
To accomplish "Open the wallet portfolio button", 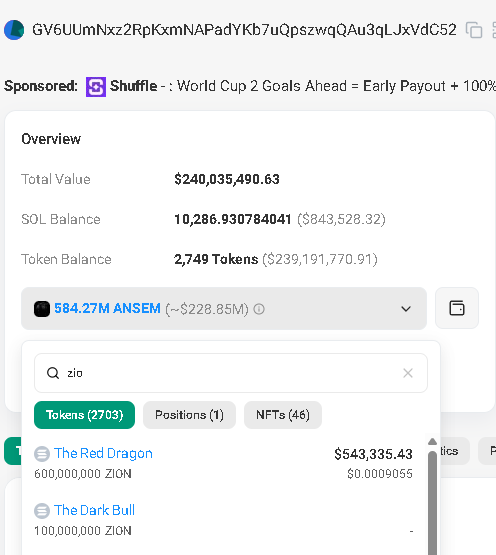I will coord(457,308).
